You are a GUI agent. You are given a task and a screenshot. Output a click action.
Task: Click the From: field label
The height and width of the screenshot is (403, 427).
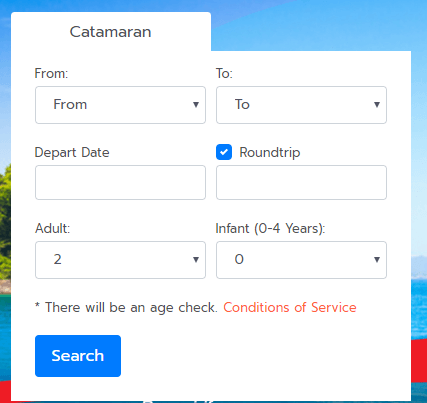pos(51,73)
